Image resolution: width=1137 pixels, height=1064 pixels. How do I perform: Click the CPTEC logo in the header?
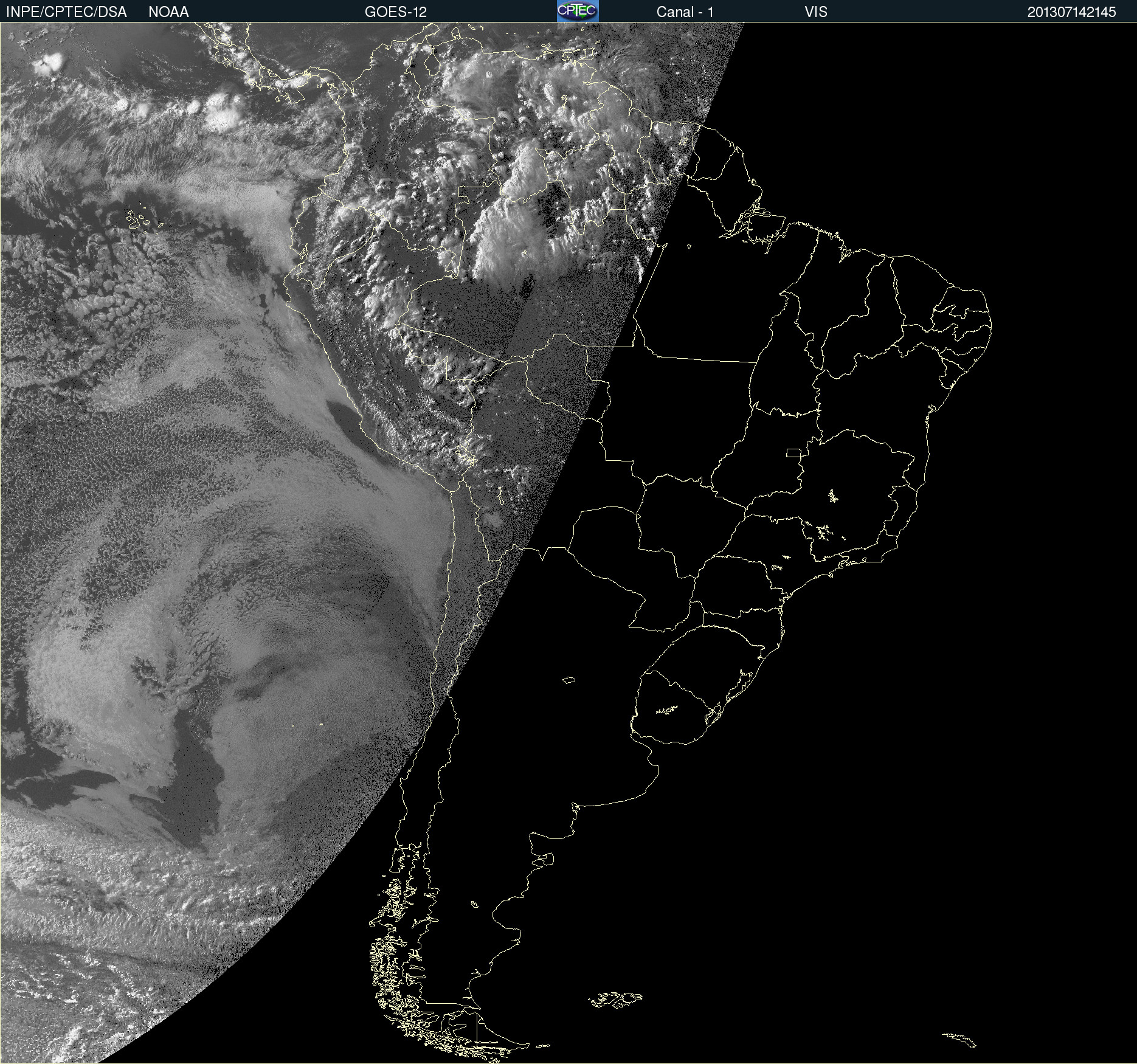coord(578,11)
